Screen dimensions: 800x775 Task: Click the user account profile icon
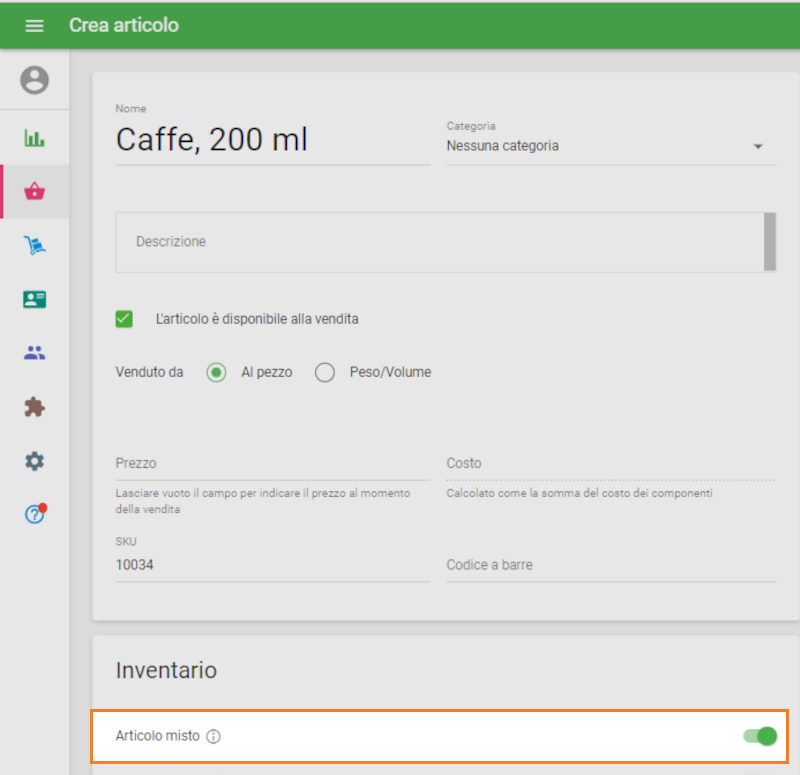click(x=34, y=80)
